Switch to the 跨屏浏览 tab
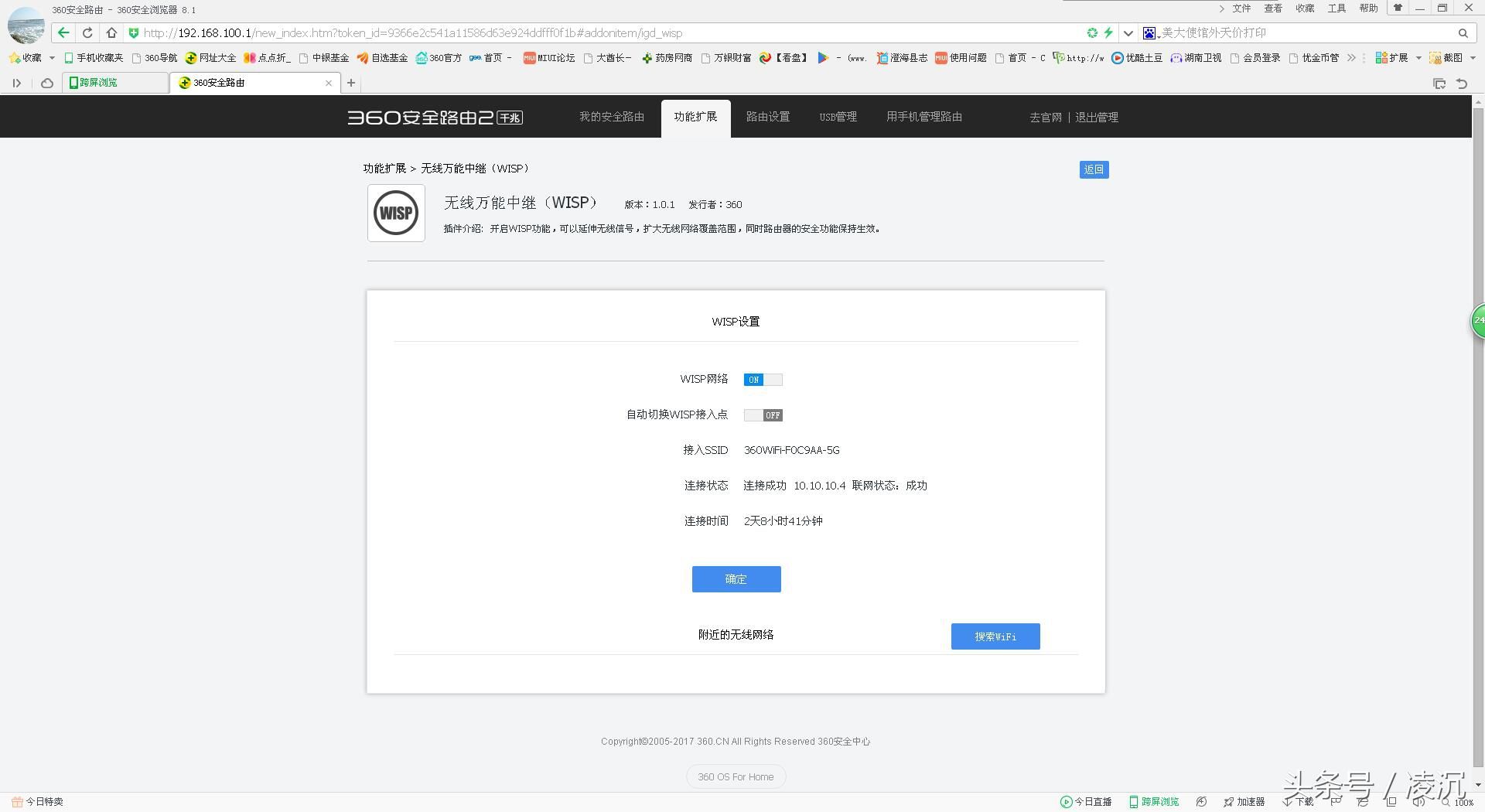This screenshot has width=1485, height=812. point(115,83)
